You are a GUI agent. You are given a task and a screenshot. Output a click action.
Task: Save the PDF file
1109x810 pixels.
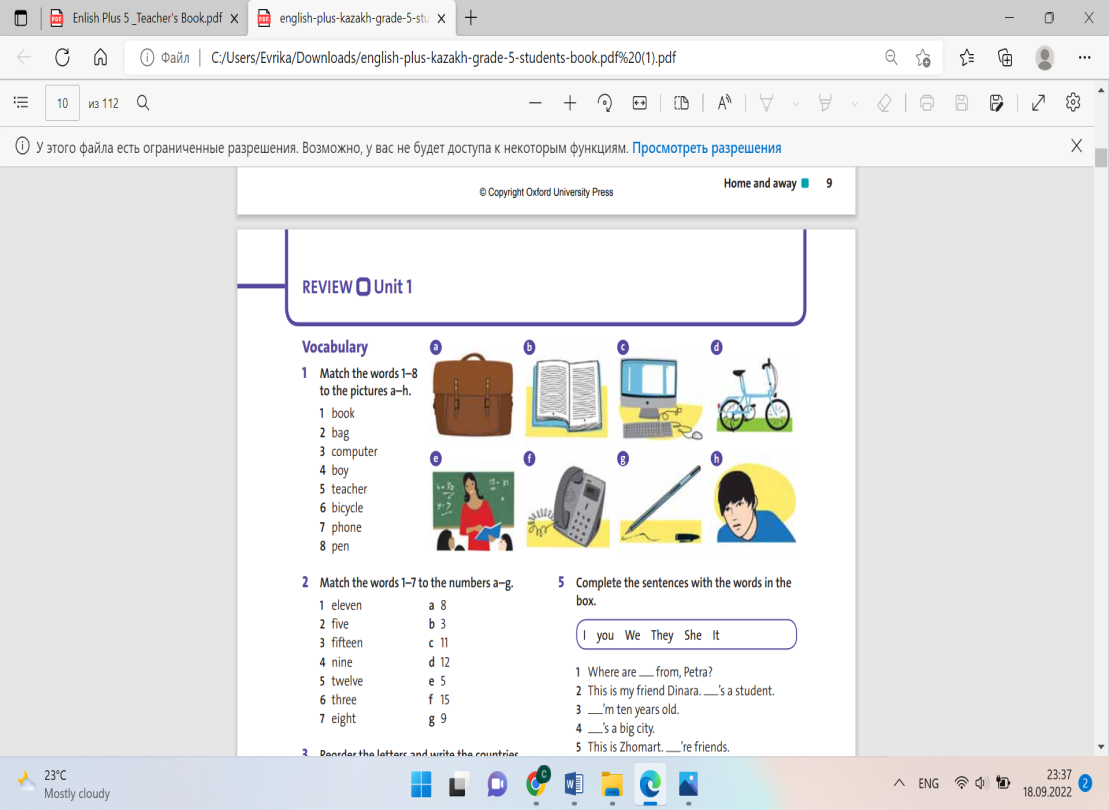coord(961,103)
